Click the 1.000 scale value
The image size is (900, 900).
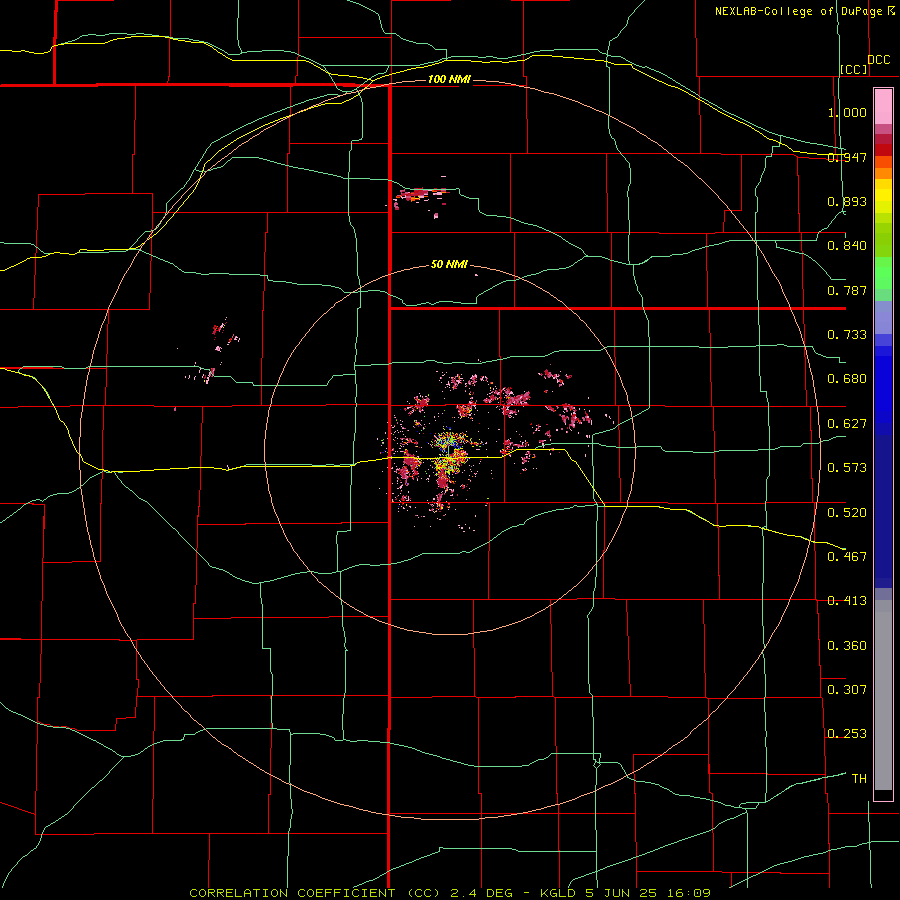coord(847,112)
